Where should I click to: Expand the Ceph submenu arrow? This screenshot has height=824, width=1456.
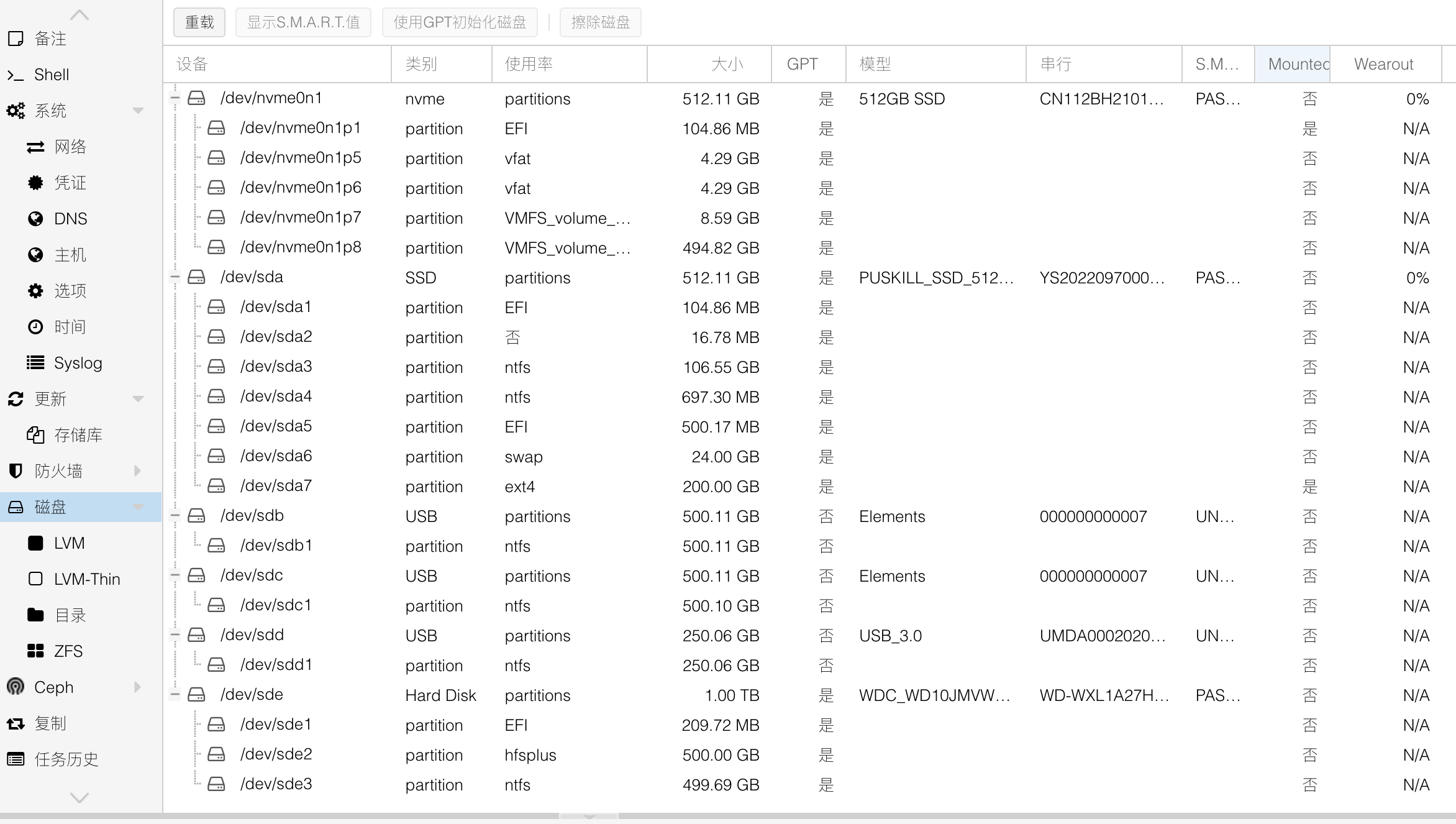(138, 687)
